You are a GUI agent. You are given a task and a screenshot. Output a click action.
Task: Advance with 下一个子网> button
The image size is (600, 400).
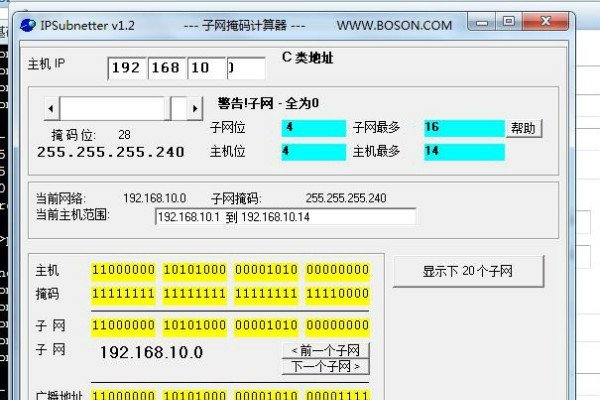326,367
